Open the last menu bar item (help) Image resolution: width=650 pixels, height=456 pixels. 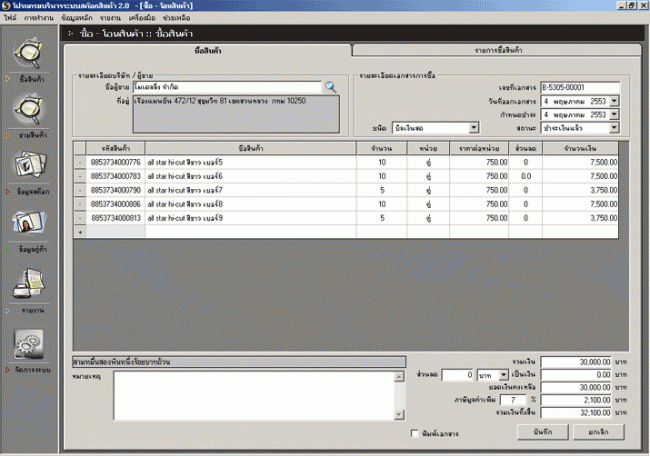[x=177, y=18]
